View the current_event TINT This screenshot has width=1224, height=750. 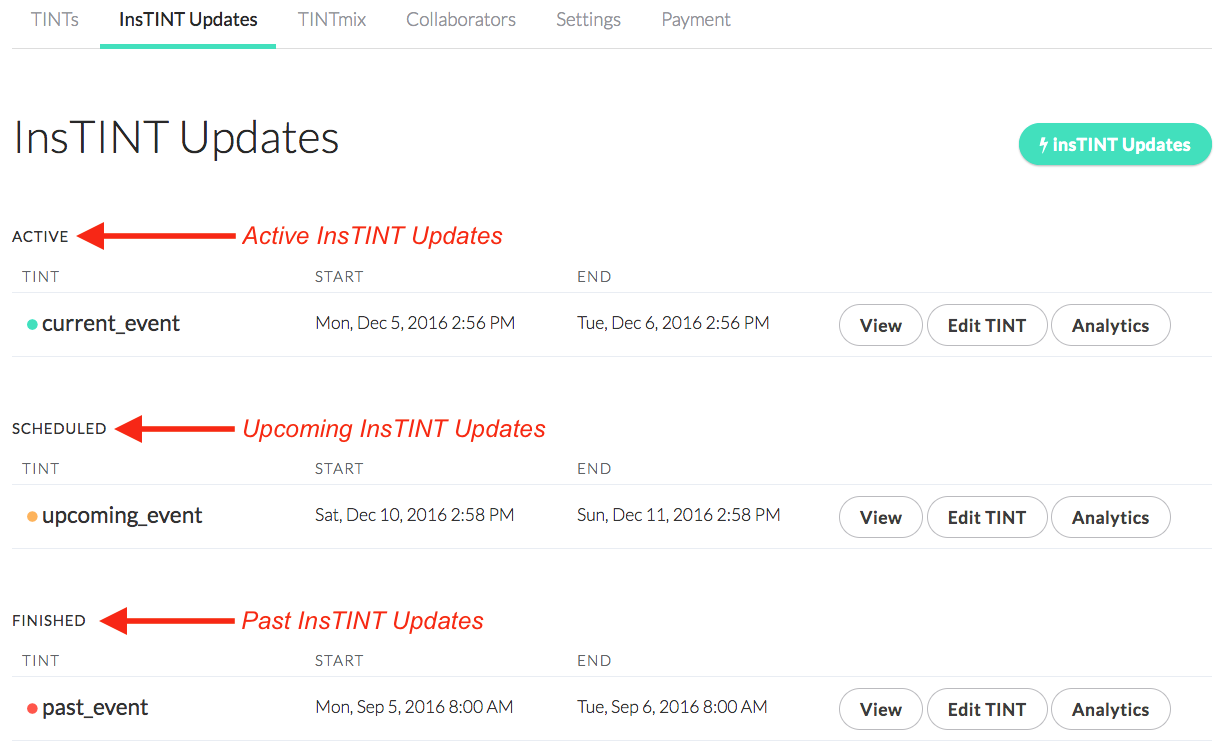(x=881, y=325)
